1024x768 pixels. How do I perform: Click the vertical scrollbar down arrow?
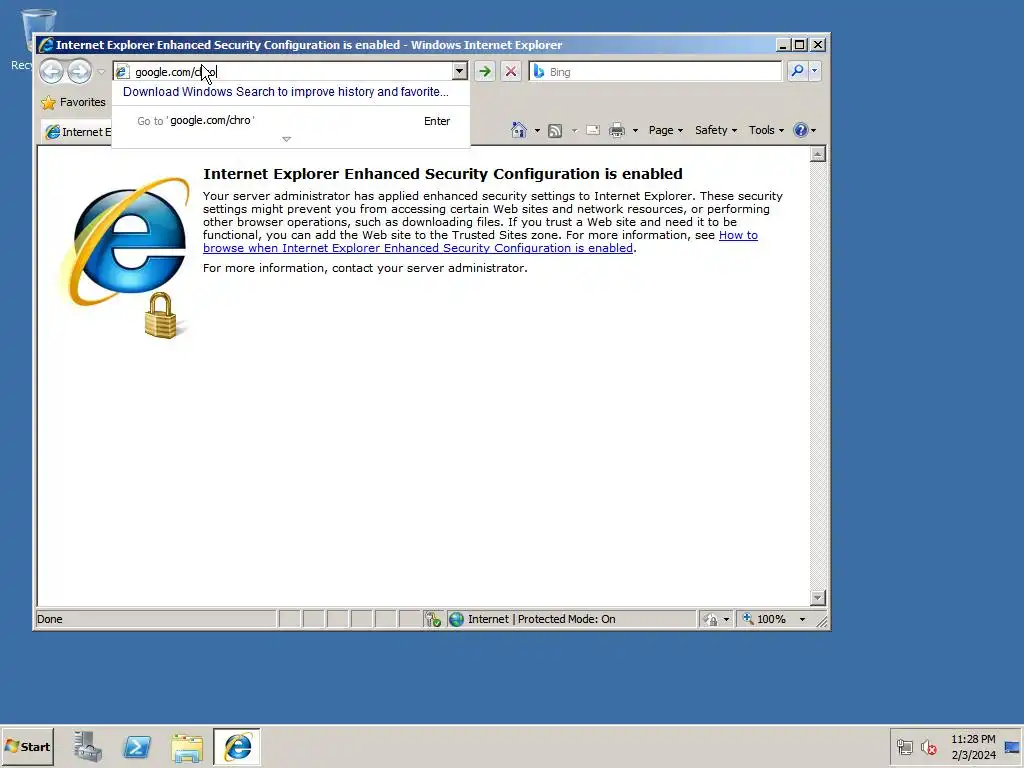tap(818, 598)
